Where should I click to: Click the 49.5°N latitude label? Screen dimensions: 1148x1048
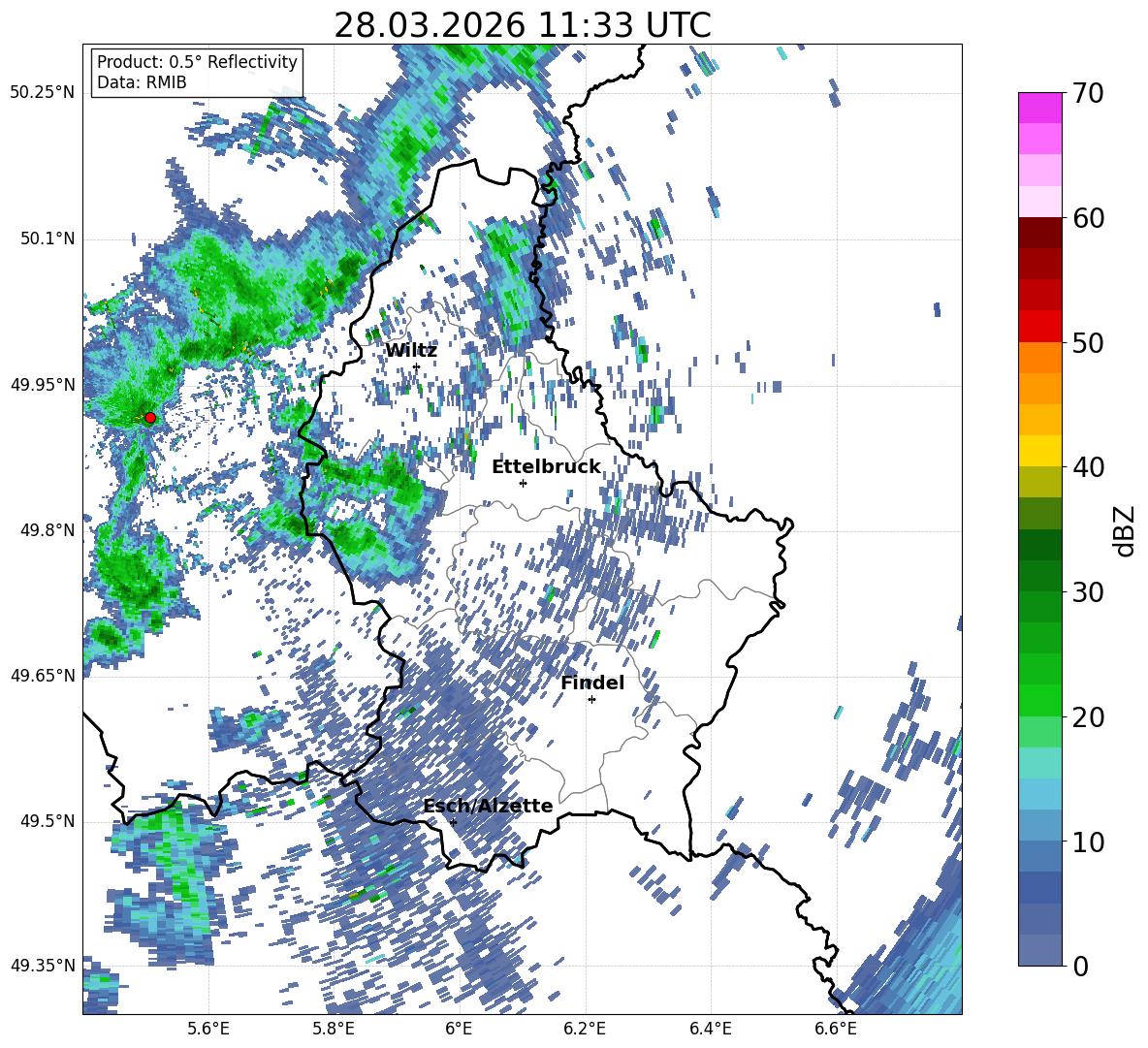coord(48,821)
